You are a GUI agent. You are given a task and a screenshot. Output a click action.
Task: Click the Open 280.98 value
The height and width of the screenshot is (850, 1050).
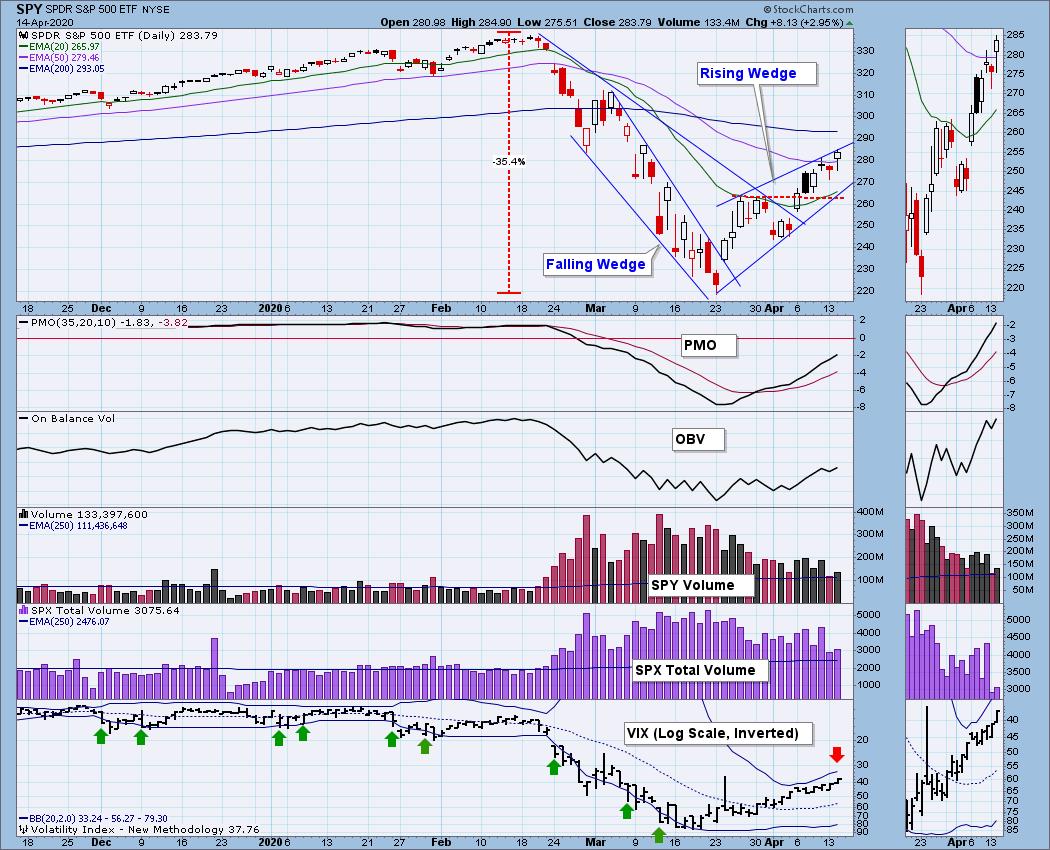pyautogui.click(x=412, y=22)
